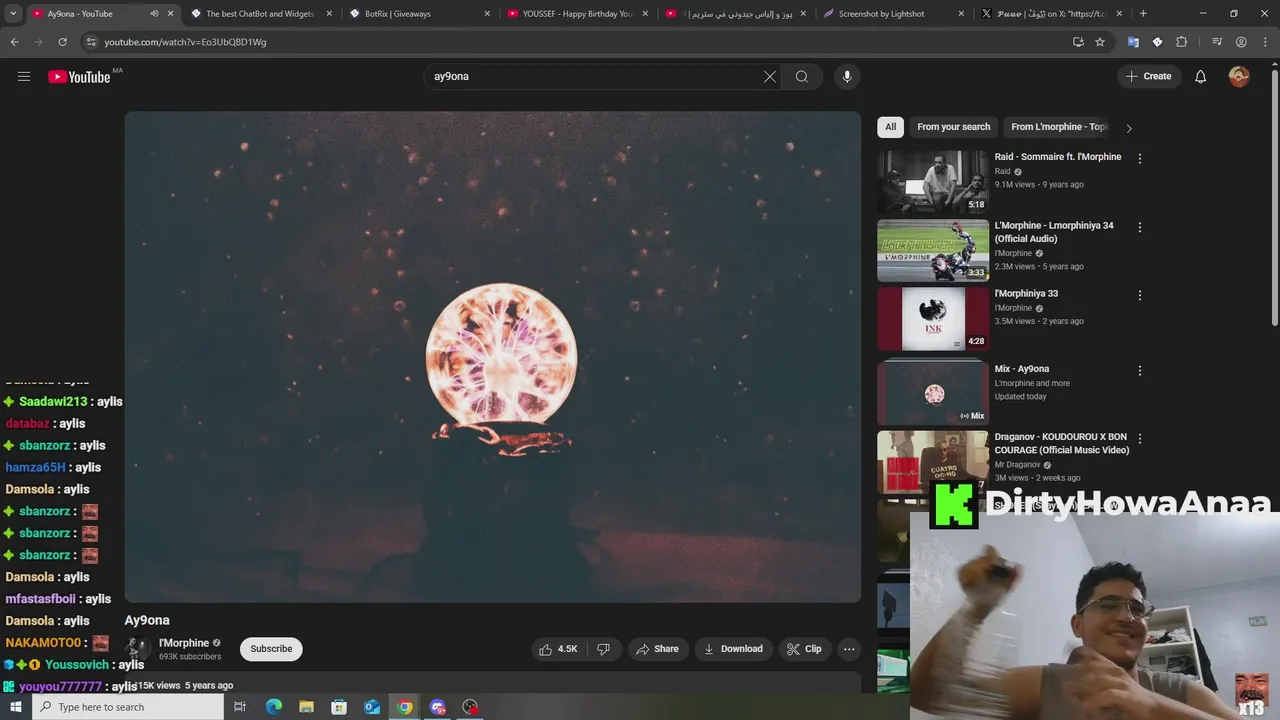Screen dimensions: 1280x720
Task: Open options for Draganov KOUDOUROU video
Action: click(1139, 438)
